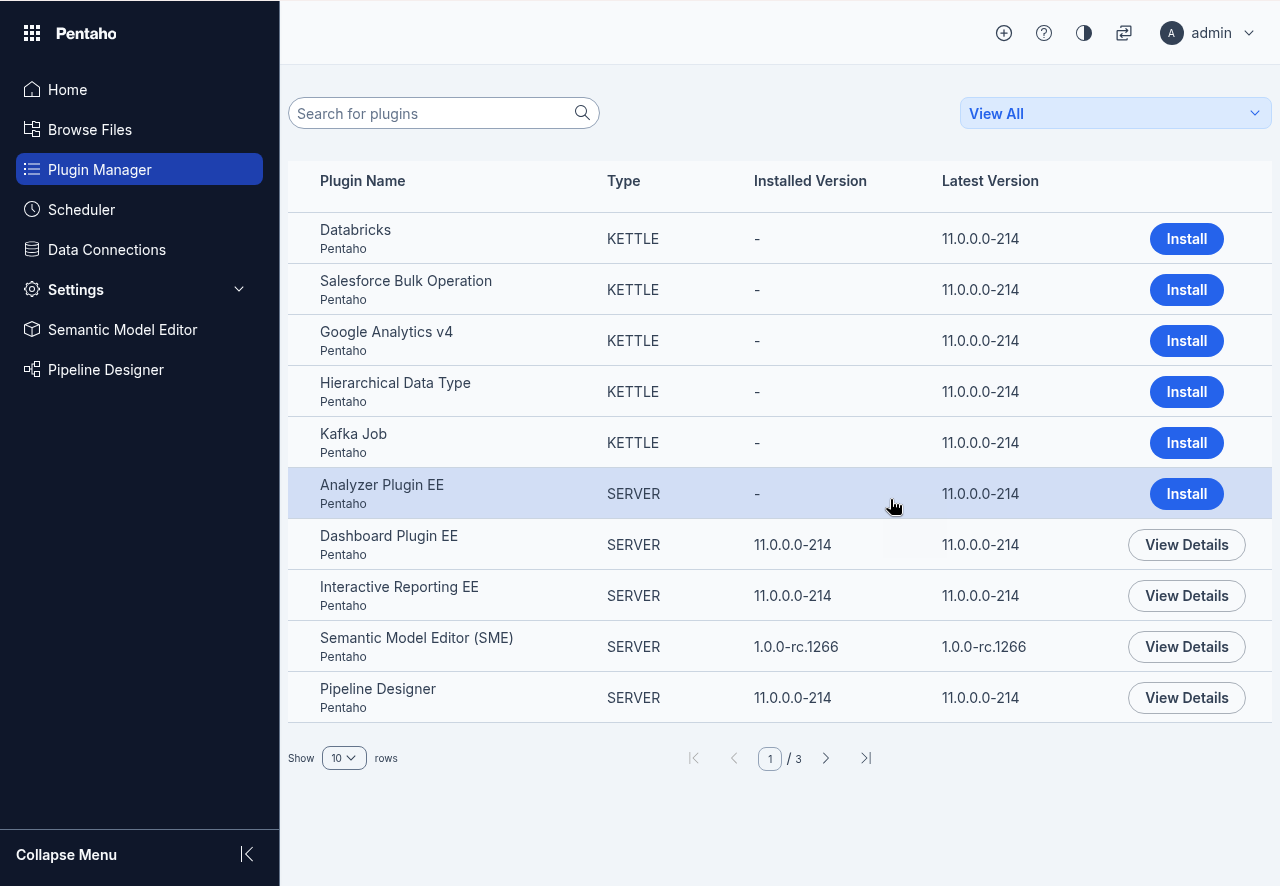Open Data Connections from sidebar
Viewport: 1280px width, 886px height.
click(107, 249)
